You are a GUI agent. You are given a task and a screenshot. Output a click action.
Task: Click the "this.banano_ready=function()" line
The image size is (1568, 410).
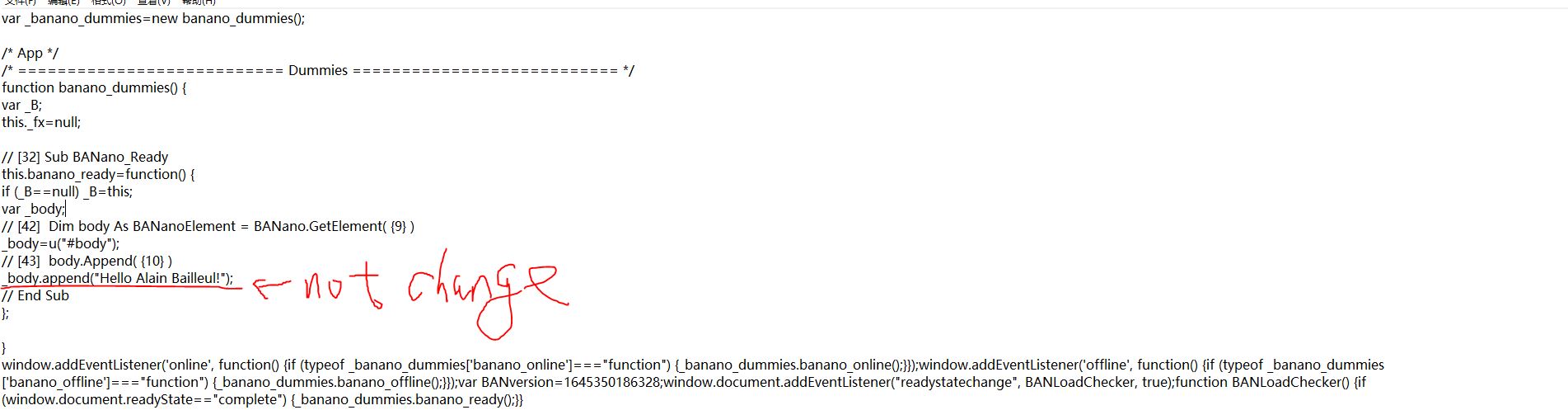(x=98, y=174)
